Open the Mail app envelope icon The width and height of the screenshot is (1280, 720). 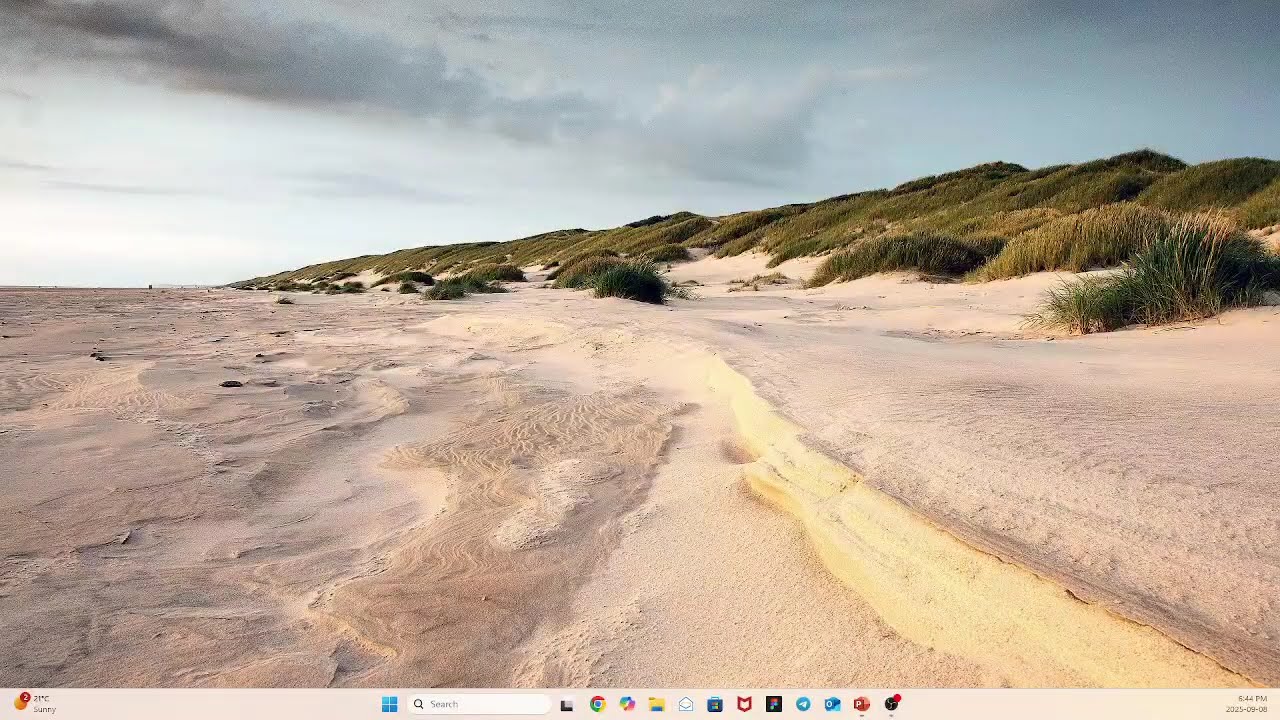coord(686,704)
